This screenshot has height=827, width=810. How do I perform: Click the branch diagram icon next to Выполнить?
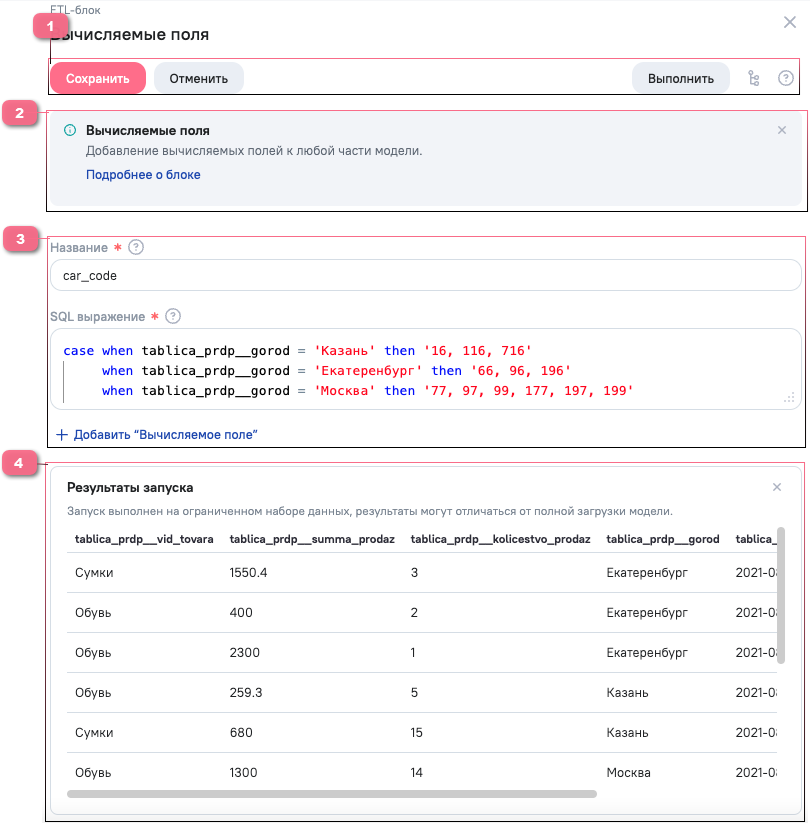[754, 78]
